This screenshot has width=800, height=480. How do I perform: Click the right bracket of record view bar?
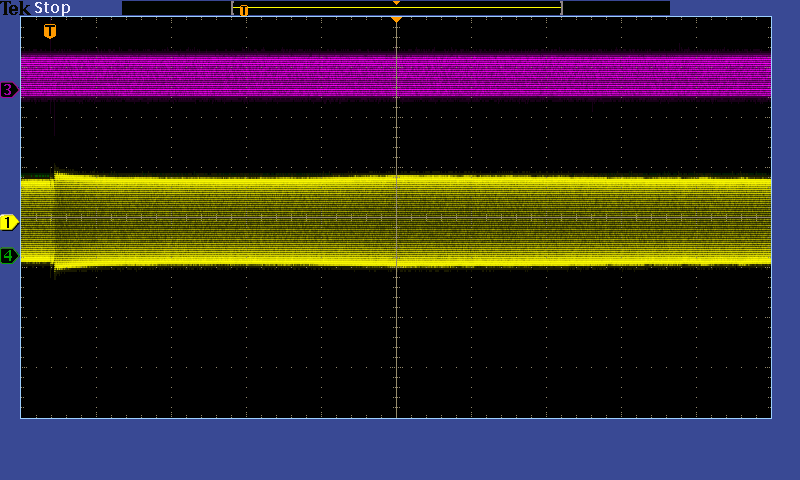(x=561, y=8)
